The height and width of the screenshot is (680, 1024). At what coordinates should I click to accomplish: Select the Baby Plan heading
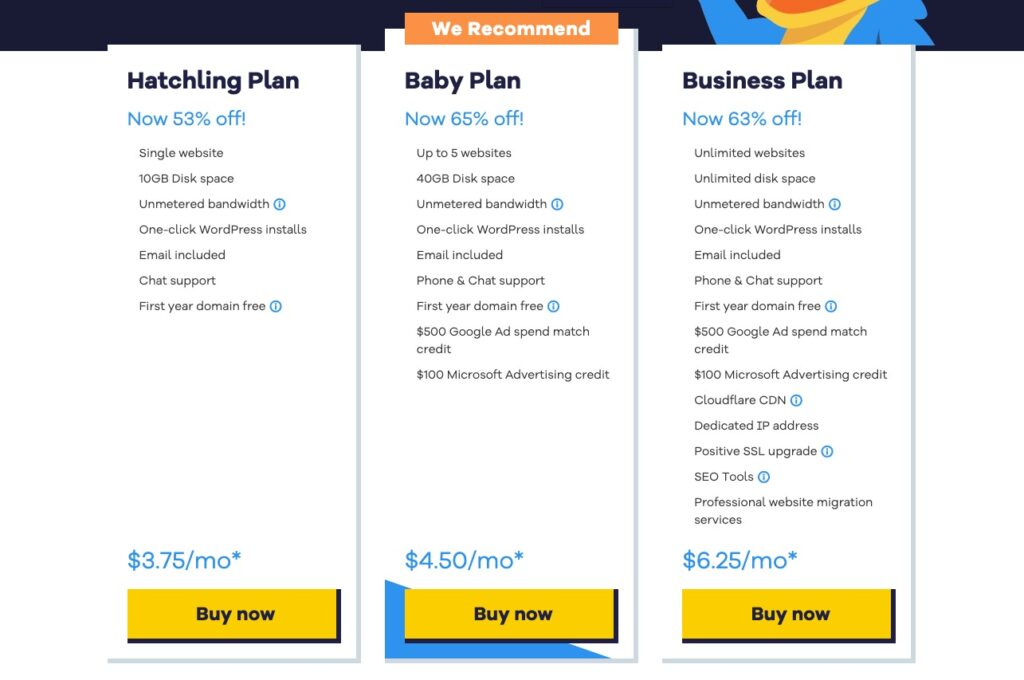(x=462, y=81)
